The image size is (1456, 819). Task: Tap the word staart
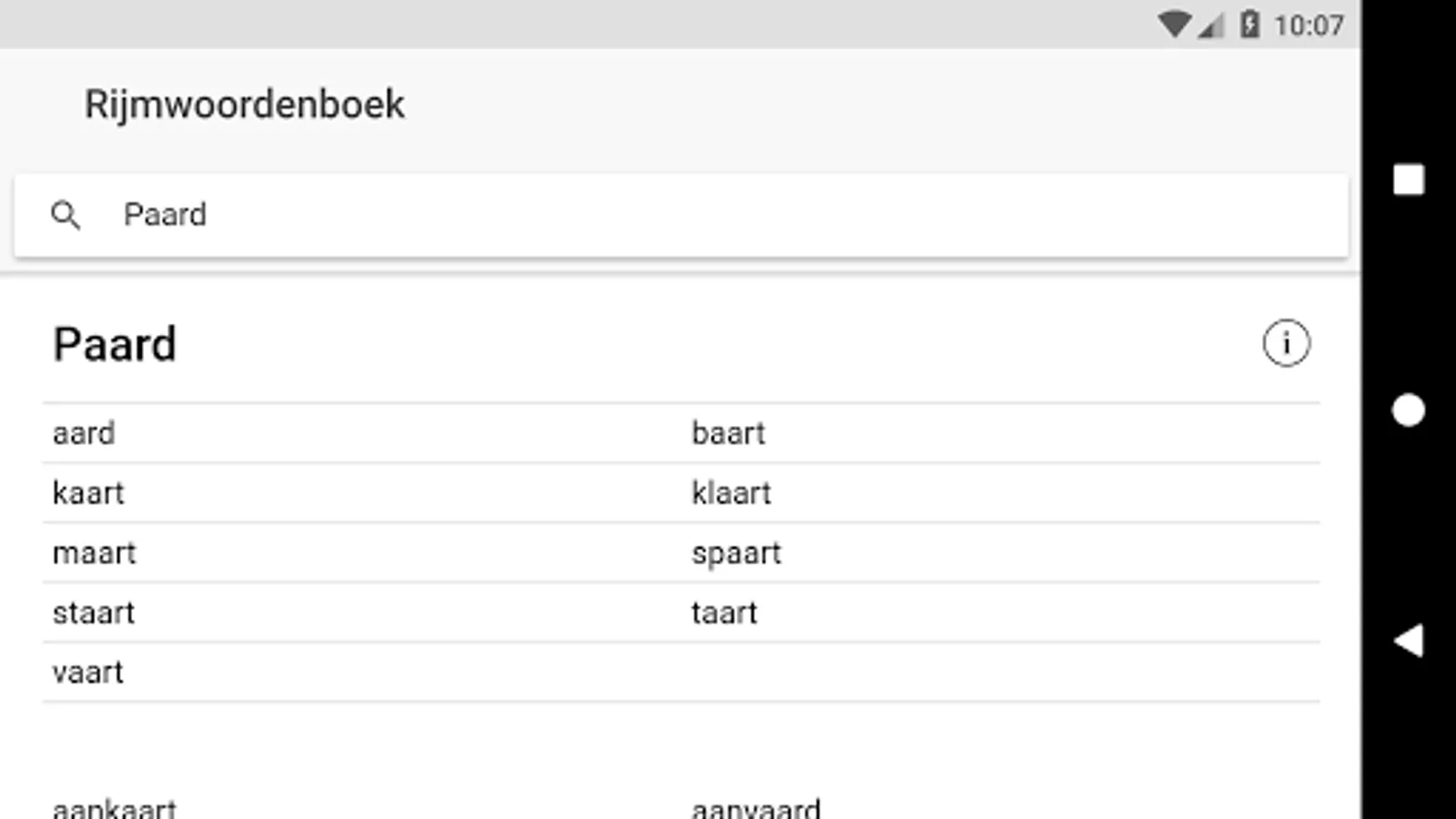[94, 613]
